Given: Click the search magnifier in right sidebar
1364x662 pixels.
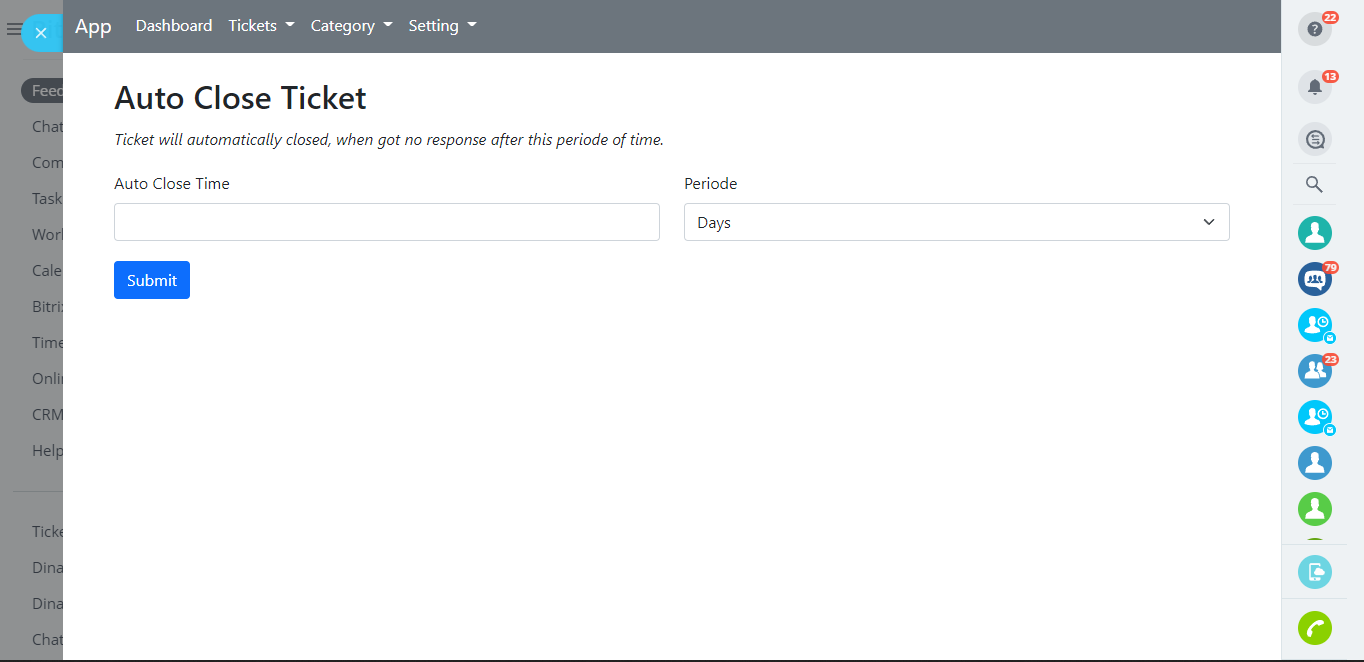Looking at the screenshot, I should (x=1314, y=185).
